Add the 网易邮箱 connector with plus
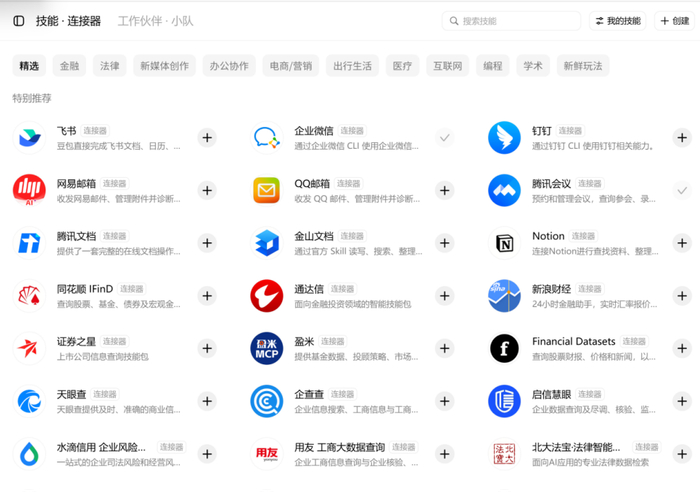 207,191
